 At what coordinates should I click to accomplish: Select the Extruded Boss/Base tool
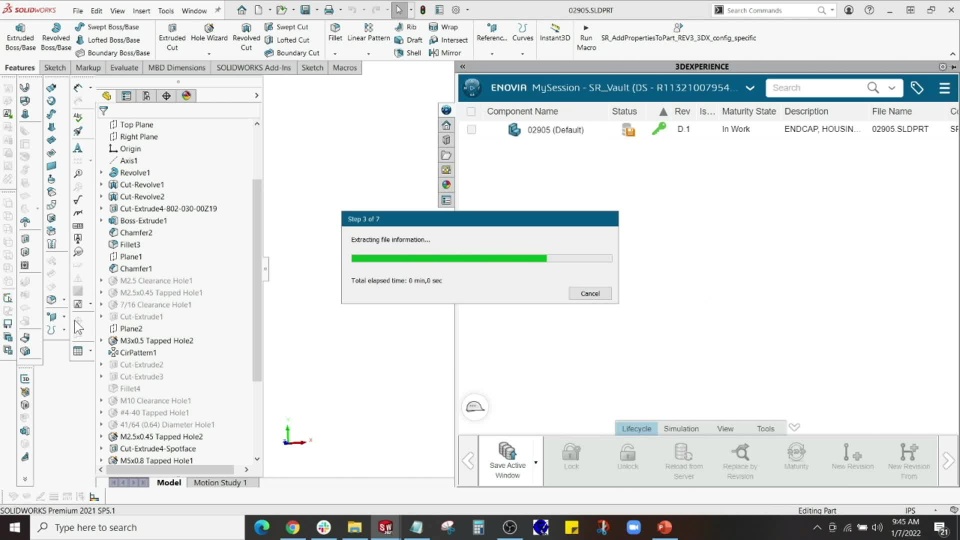[20, 37]
